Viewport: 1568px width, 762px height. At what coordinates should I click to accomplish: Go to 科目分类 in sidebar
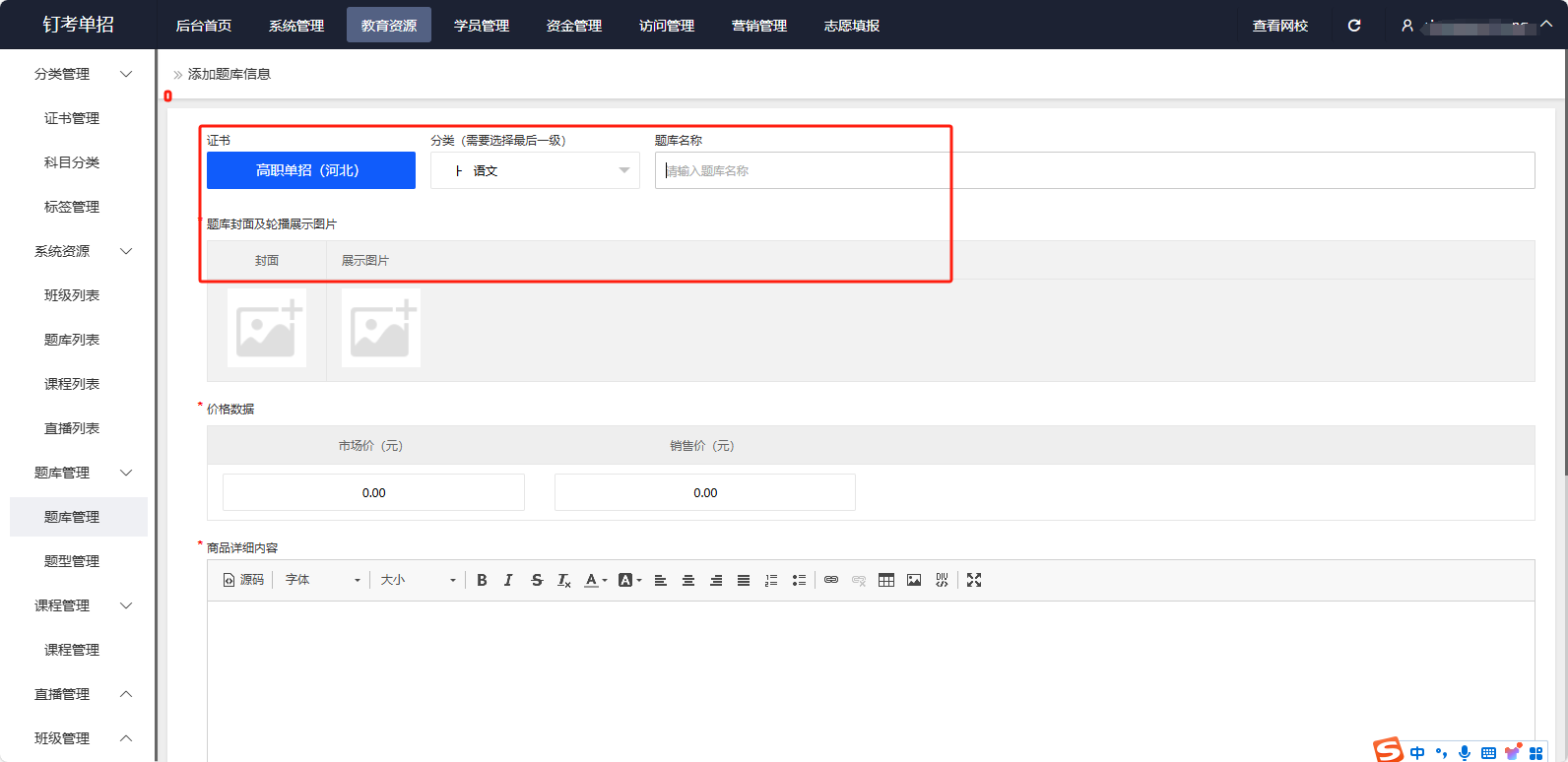pos(72,162)
